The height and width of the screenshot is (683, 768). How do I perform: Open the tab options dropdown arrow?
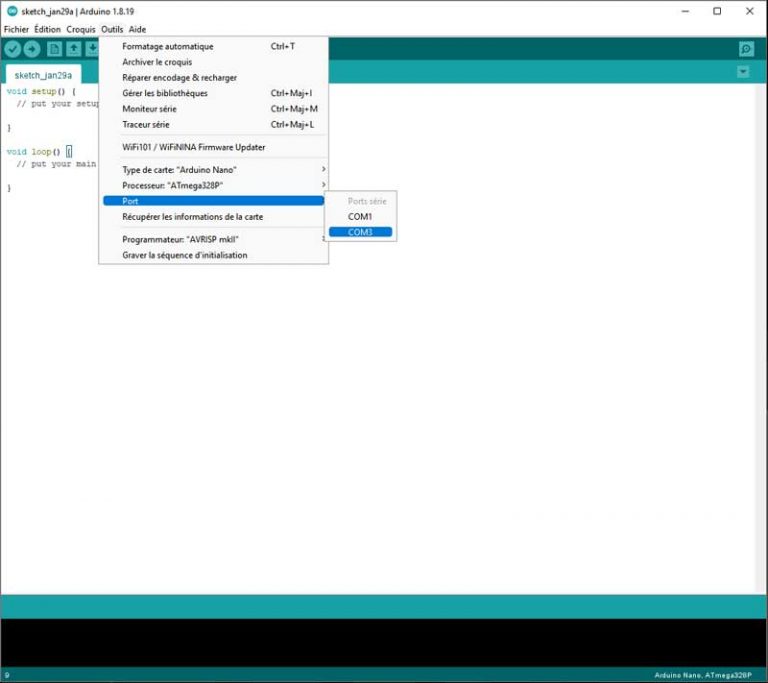[x=743, y=72]
